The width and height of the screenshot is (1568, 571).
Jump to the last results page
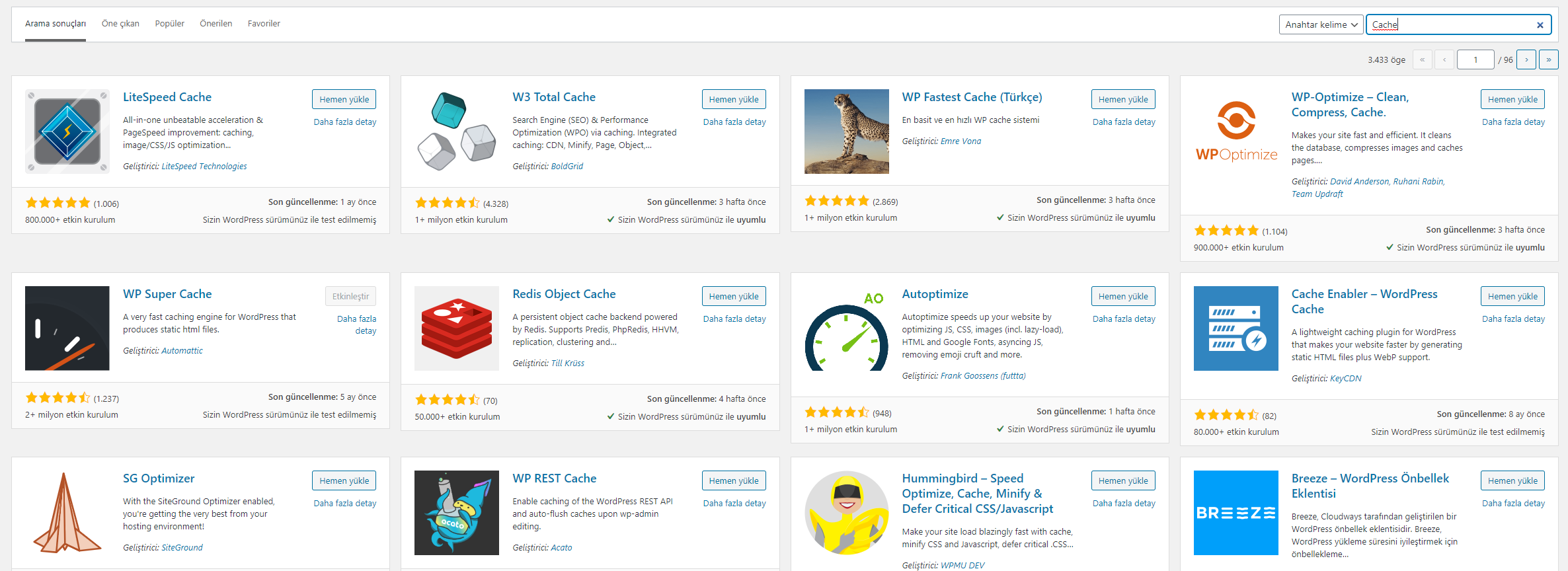tap(1549, 59)
